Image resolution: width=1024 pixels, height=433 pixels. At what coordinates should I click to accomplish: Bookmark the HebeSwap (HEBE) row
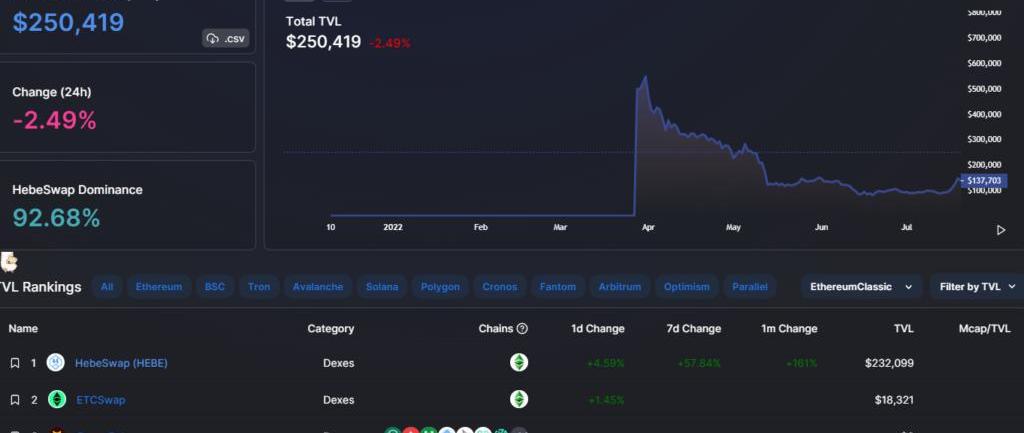coord(15,363)
